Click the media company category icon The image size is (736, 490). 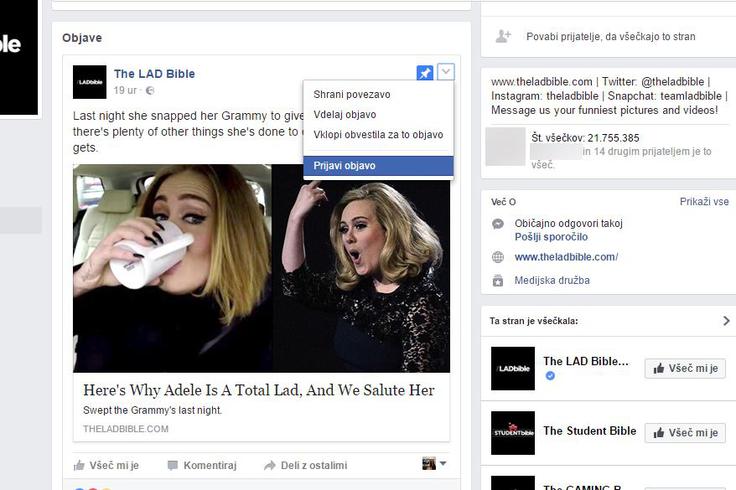[x=498, y=281]
